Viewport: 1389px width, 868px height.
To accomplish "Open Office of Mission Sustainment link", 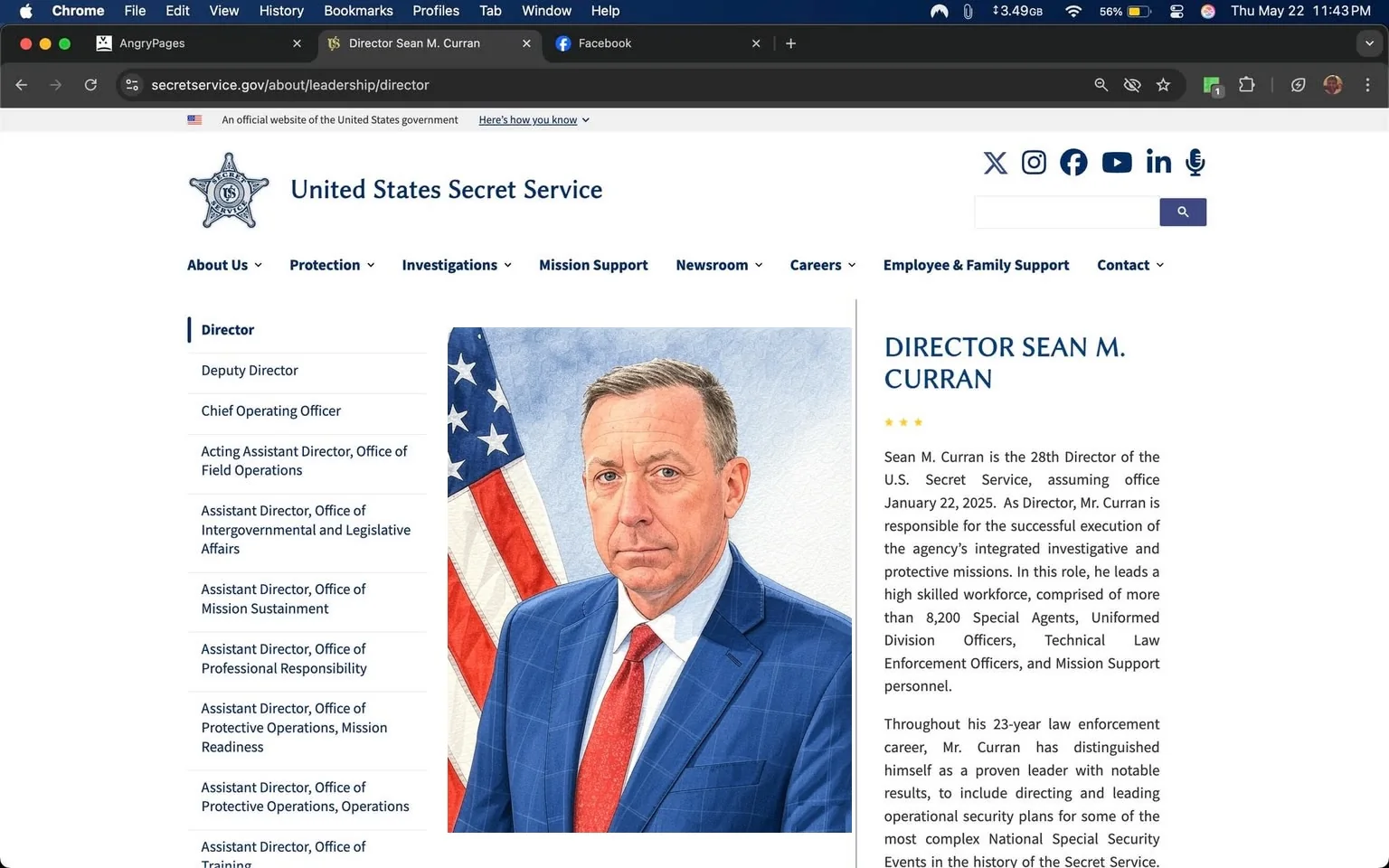I will click(x=283, y=599).
